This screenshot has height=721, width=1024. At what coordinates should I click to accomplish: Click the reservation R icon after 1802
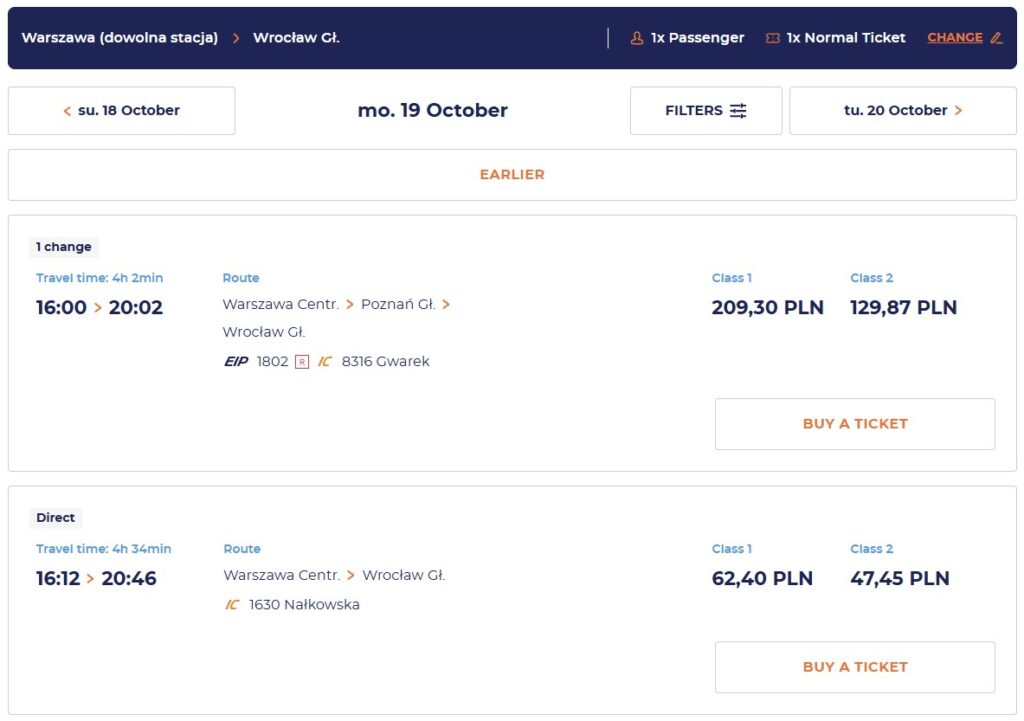[302, 362]
